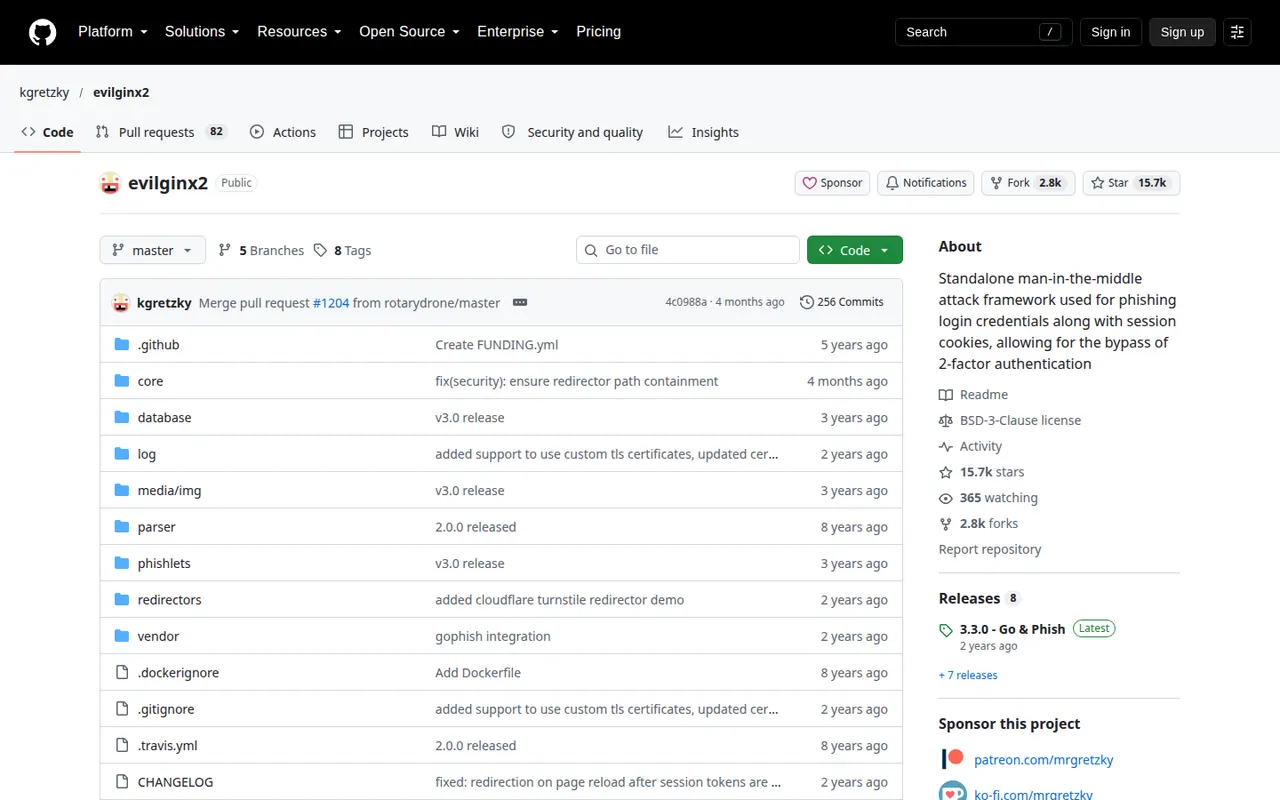
Task: Open the .gitignore file
Action: point(166,710)
